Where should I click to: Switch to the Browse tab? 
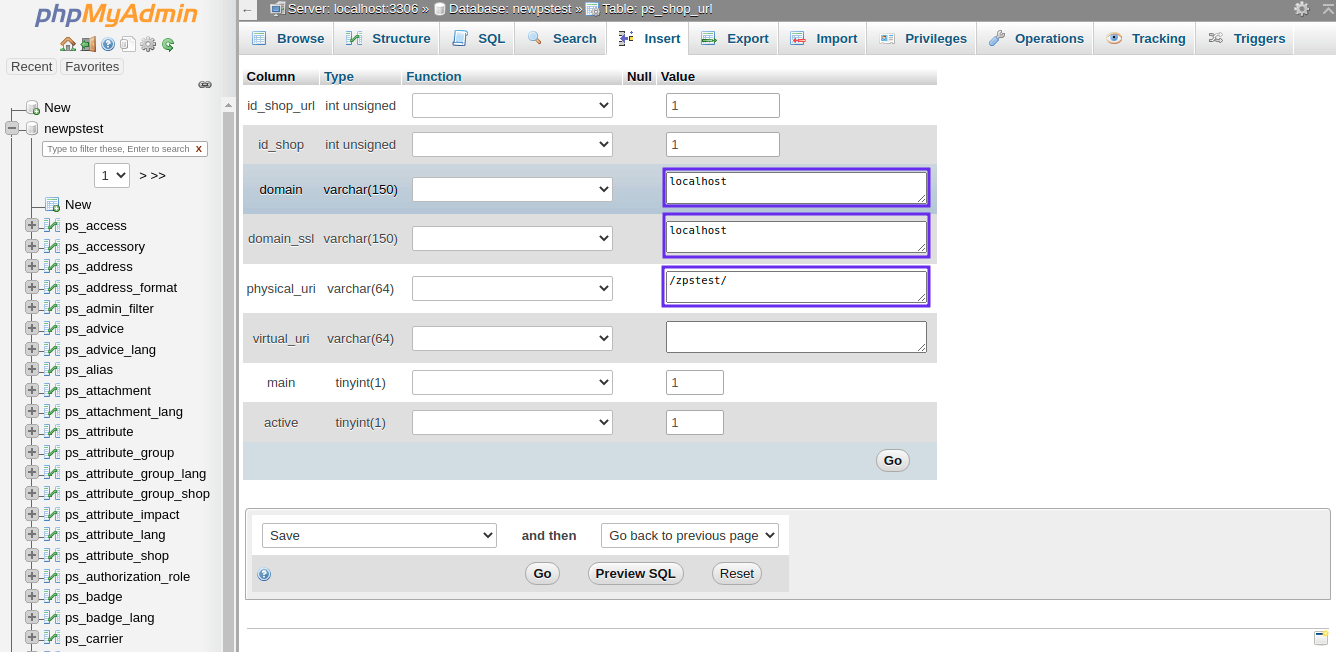click(x=287, y=38)
